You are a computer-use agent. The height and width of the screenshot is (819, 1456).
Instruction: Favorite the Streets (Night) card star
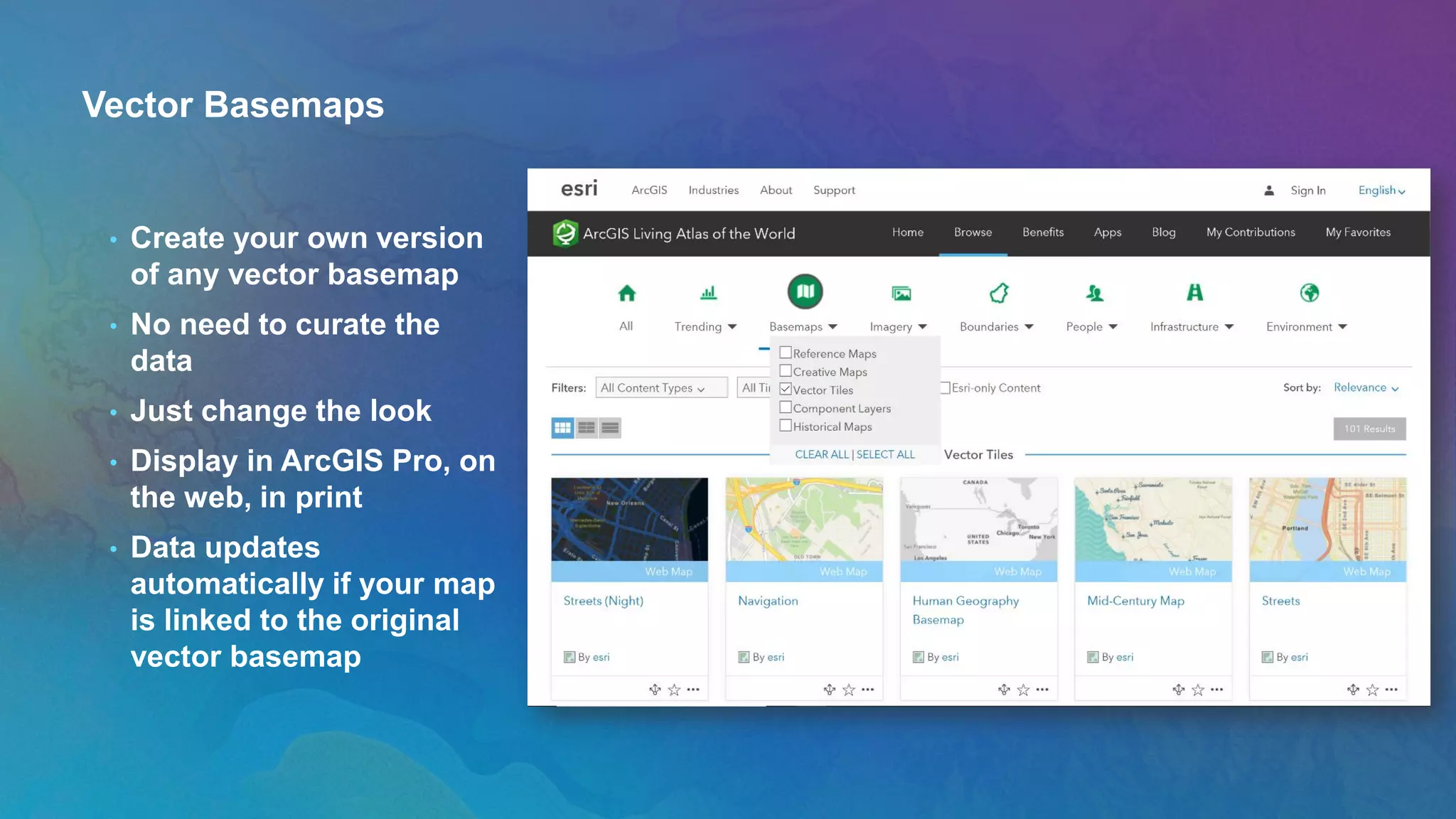pos(674,690)
